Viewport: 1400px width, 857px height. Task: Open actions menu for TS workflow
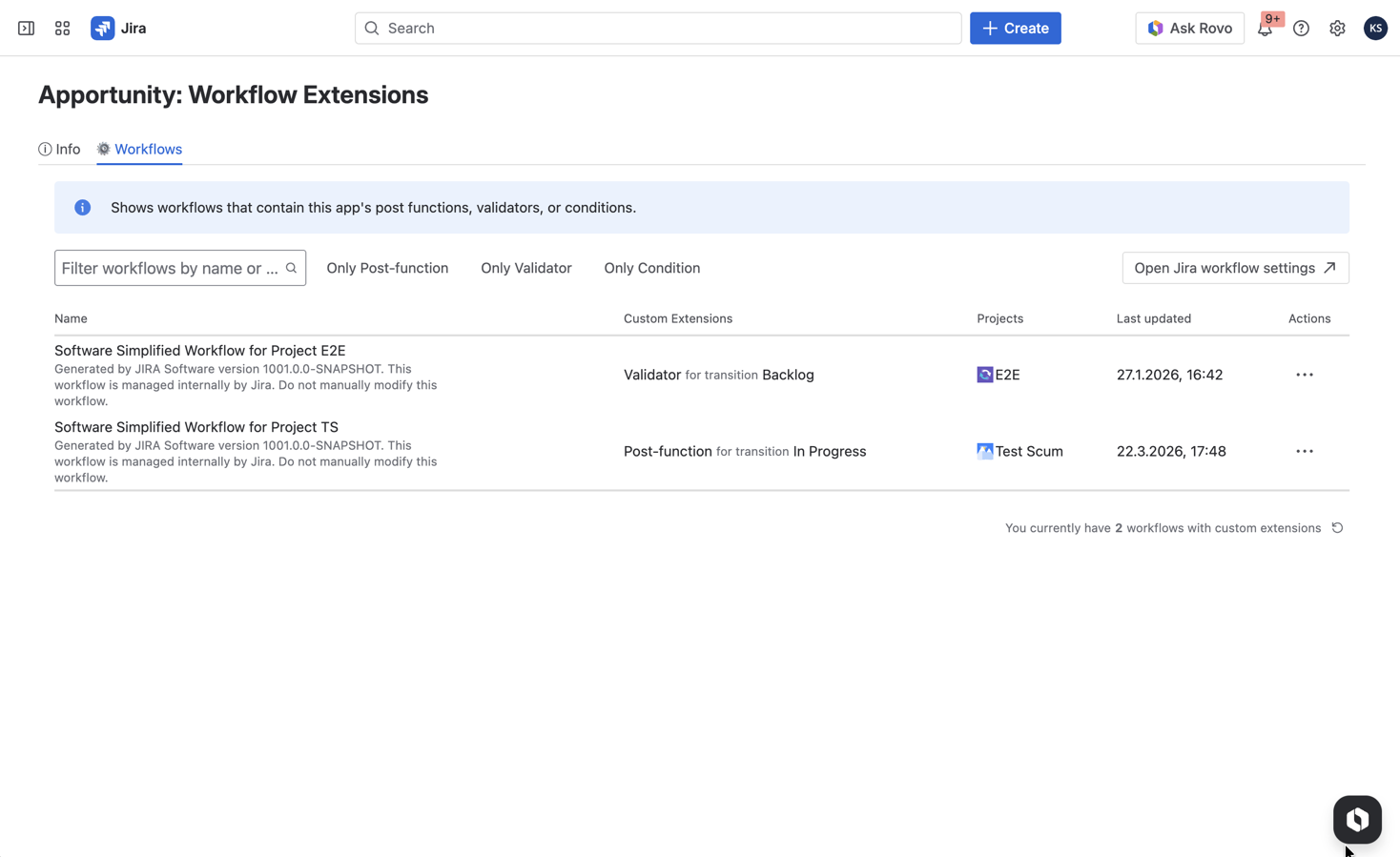pyautogui.click(x=1304, y=451)
